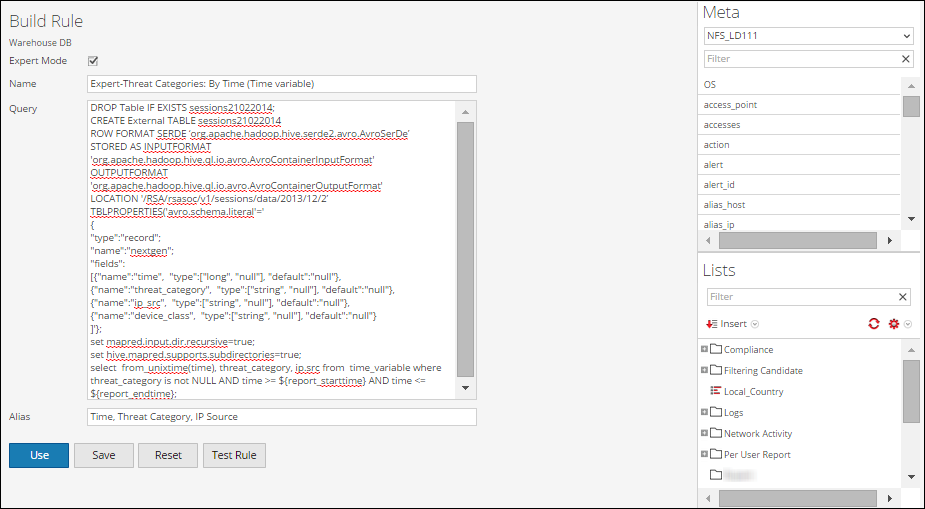
Task: Click the Alias input field
Action: tap(281, 416)
